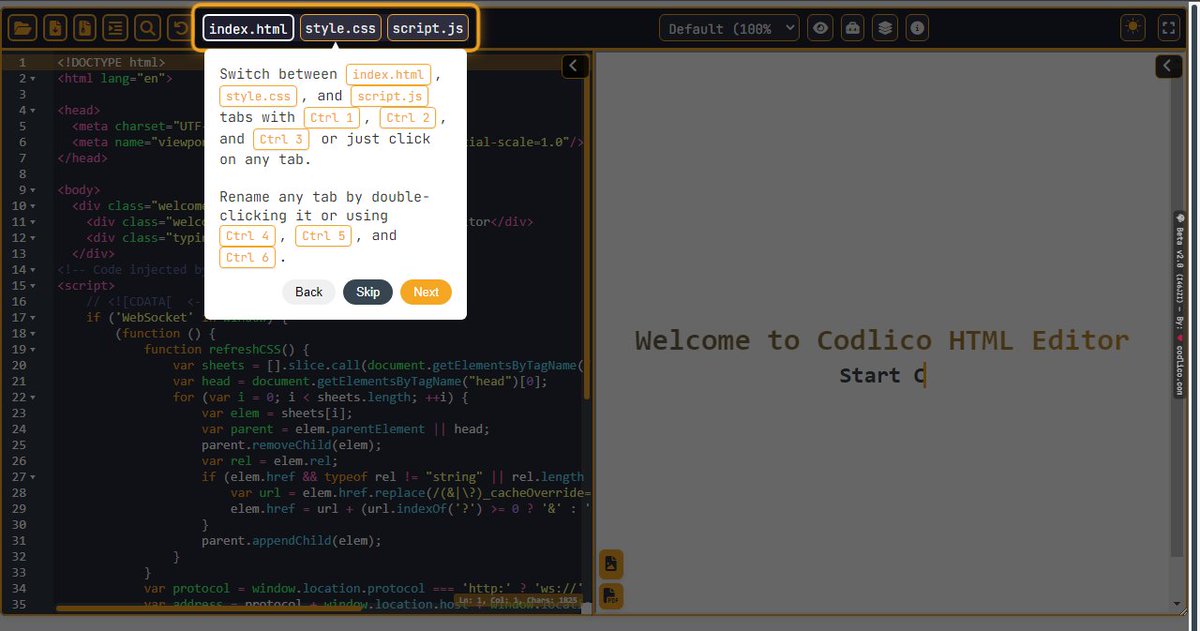
Task: Open the toolbox icon
Action: (x=853, y=28)
